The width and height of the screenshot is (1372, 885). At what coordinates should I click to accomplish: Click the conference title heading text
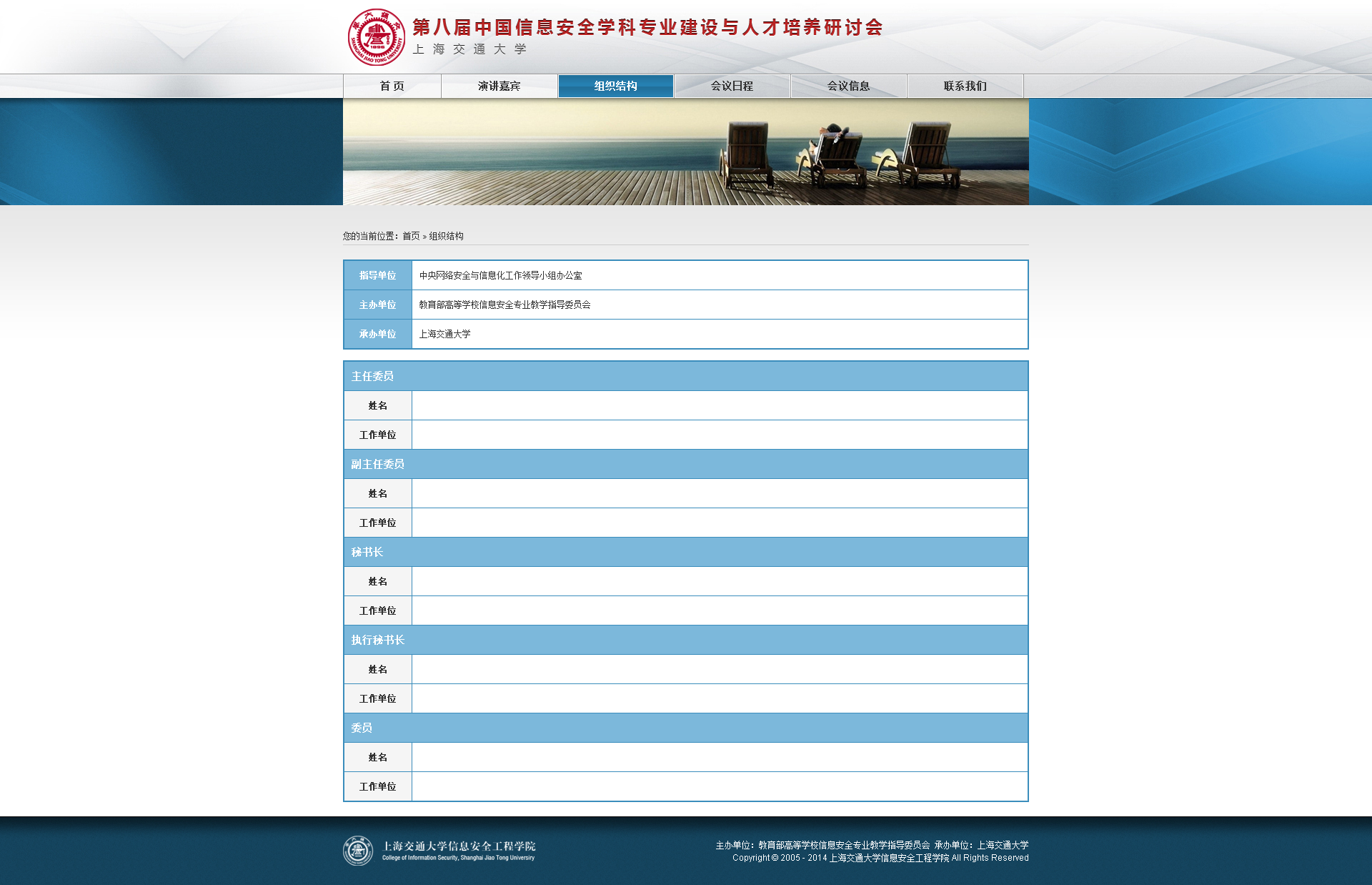tap(647, 27)
